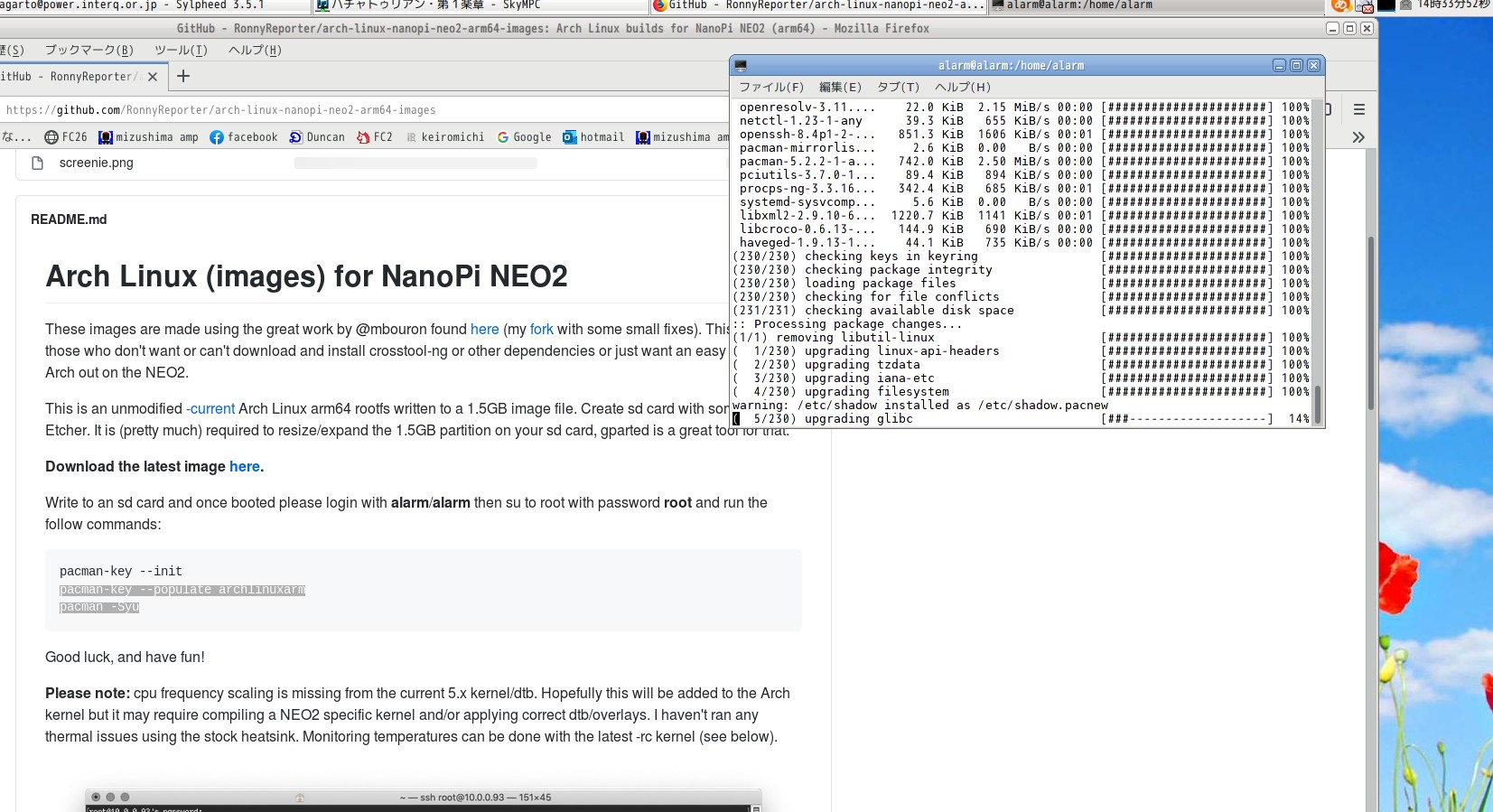Screen dimensions: 1493x812
Task: Open the hotmail bookmark
Action: coord(593,137)
